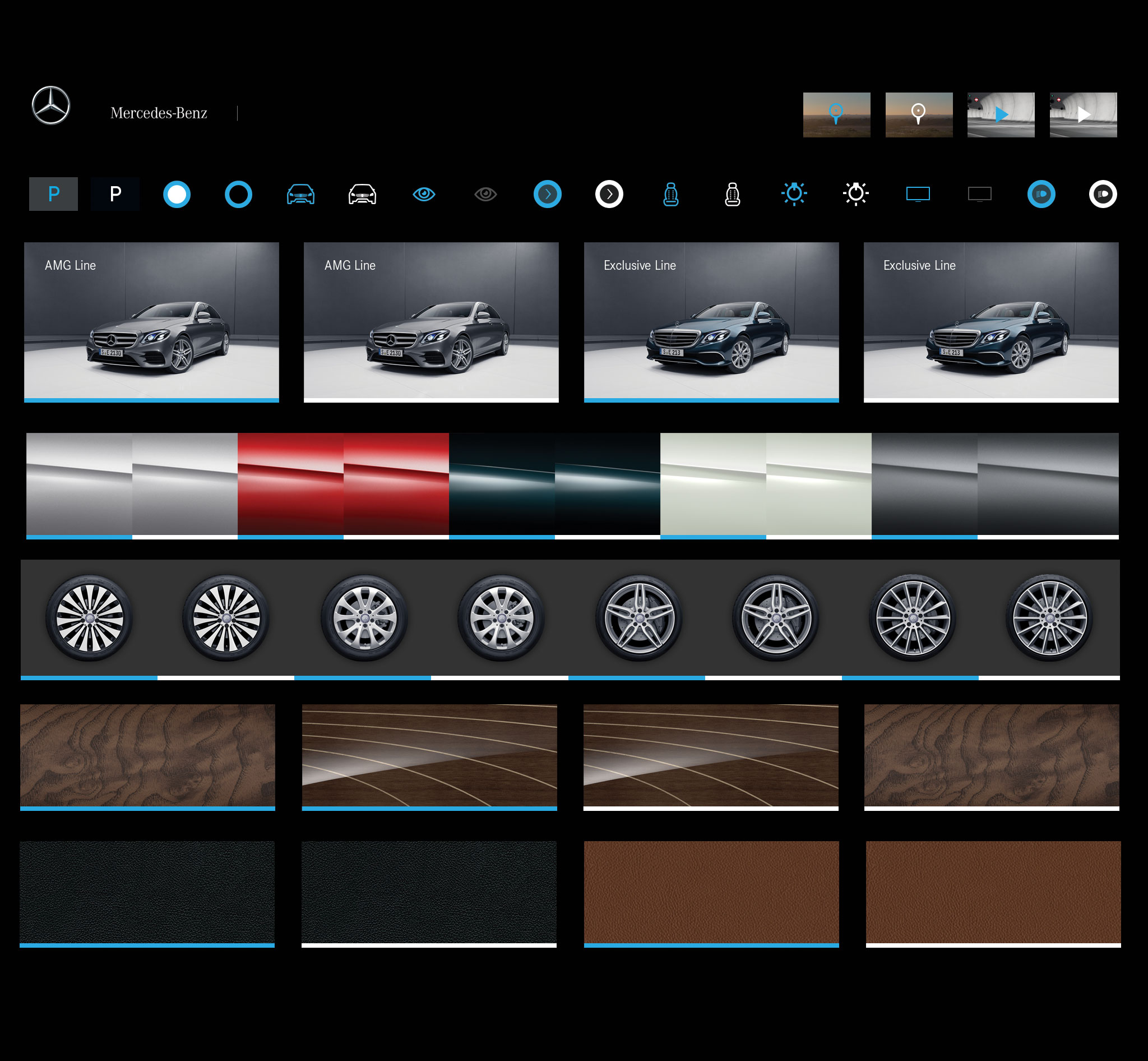Click the white P button
Screen dimensions: 1148x1061
[115, 194]
